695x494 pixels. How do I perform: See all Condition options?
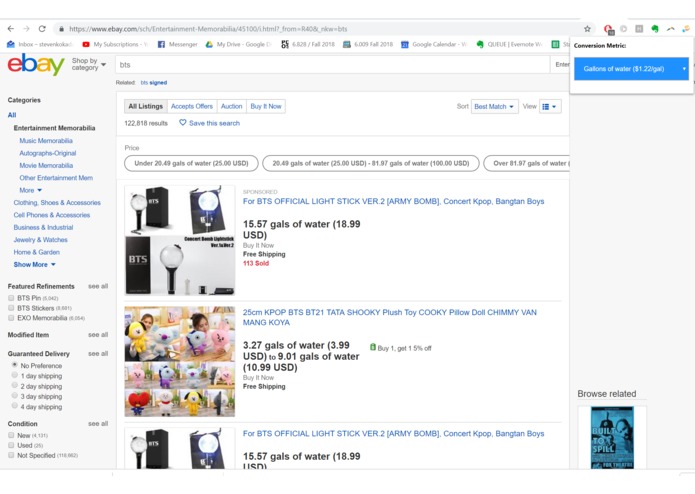(98, 424)
